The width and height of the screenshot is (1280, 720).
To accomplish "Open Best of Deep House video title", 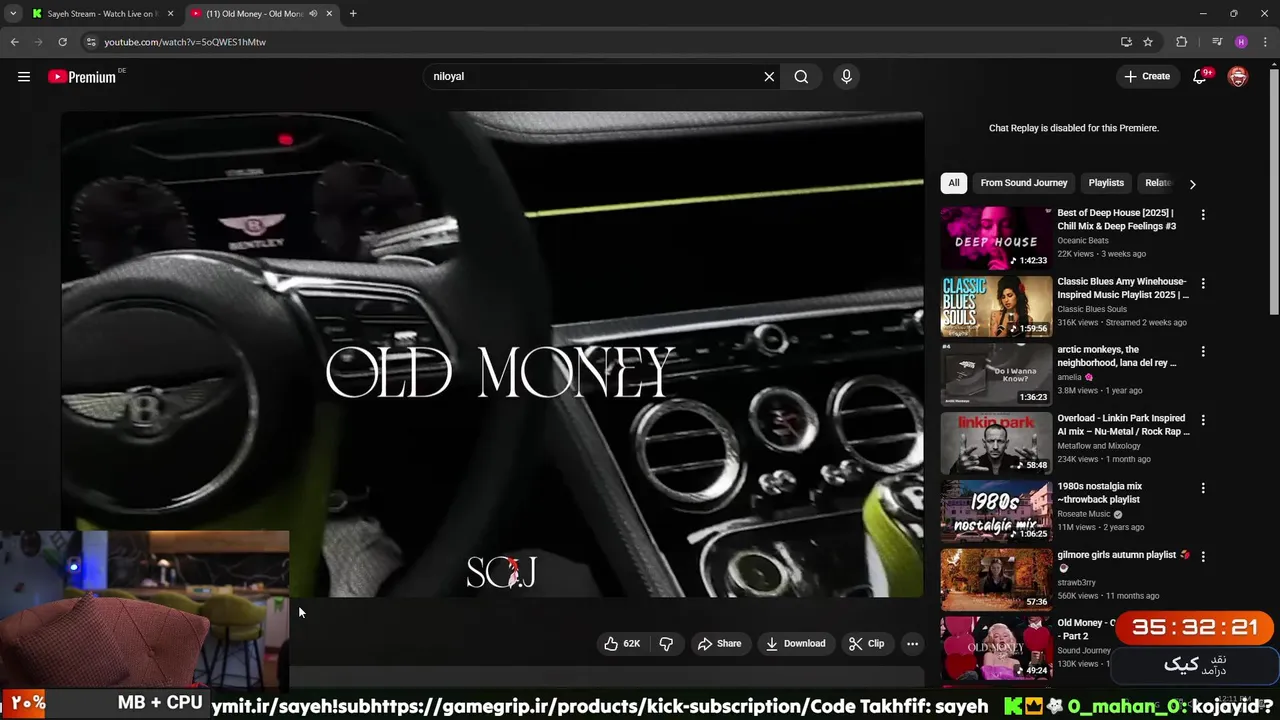I will [1117, 219].
